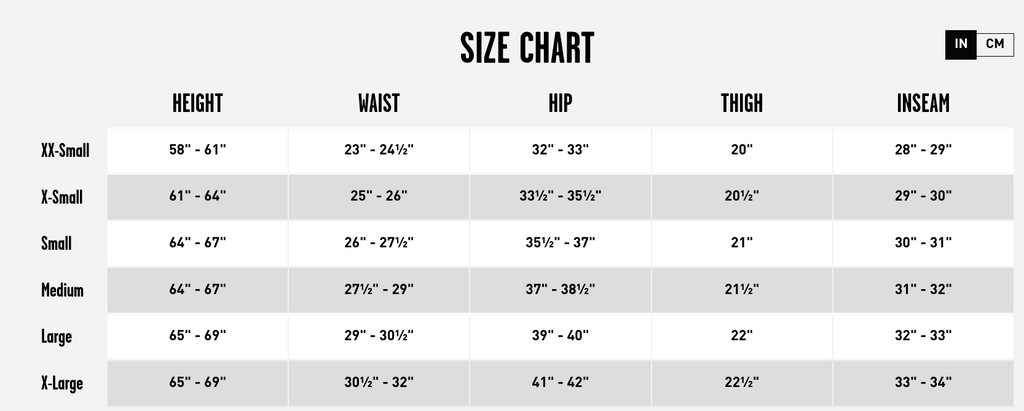Select the Small row label

(x=56, y=243)
